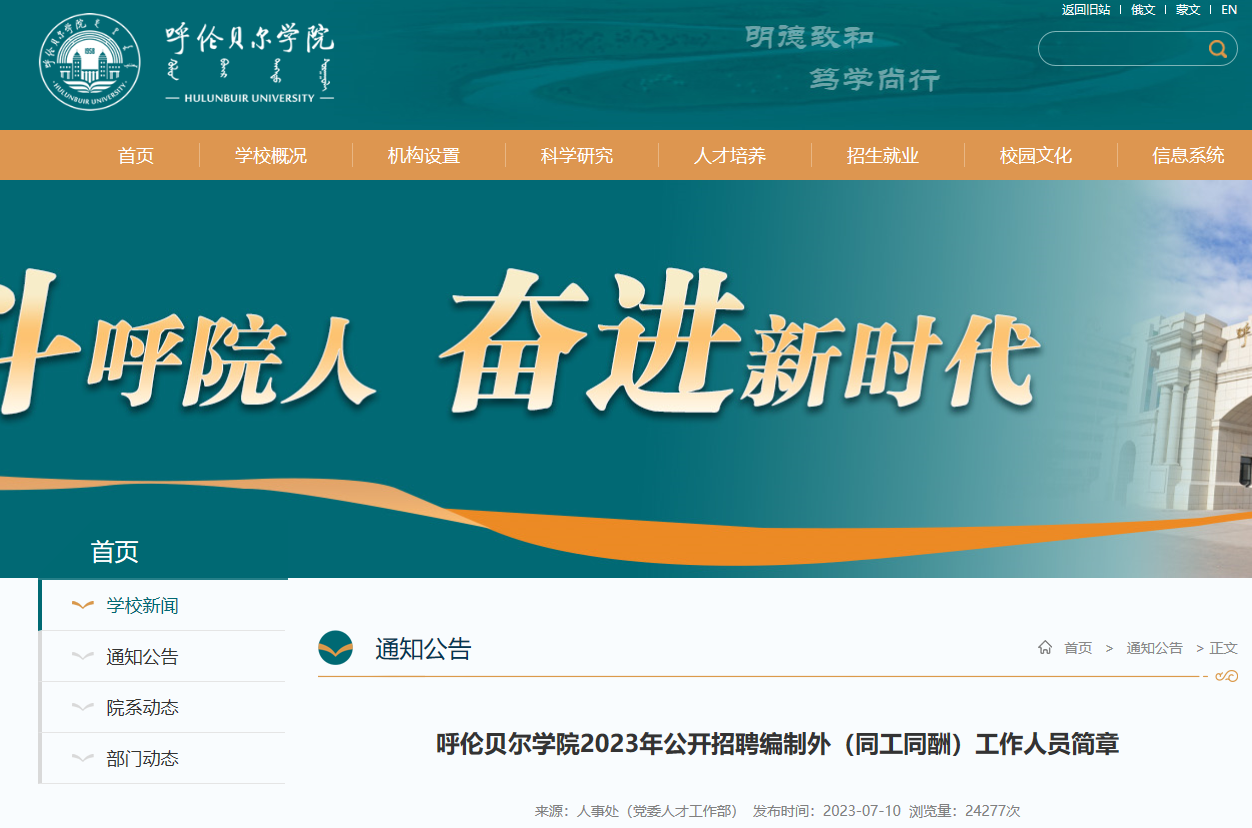This screenshot has width=1252, height=828.
Task: Click the Hulunbuir University round logo
Action: pos(90,62)
